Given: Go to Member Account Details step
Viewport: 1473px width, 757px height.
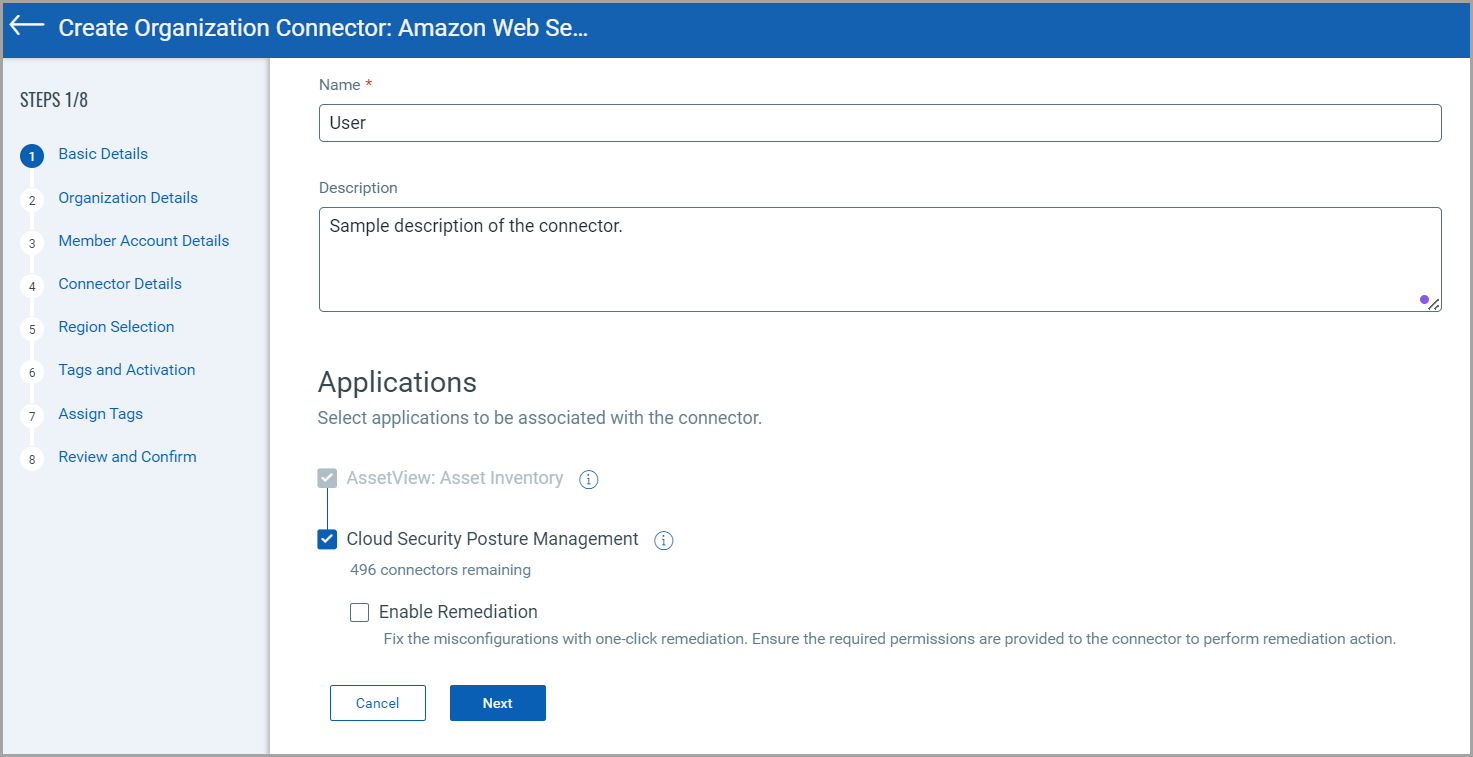Looking at the screenshot, I should coord(144,241).
